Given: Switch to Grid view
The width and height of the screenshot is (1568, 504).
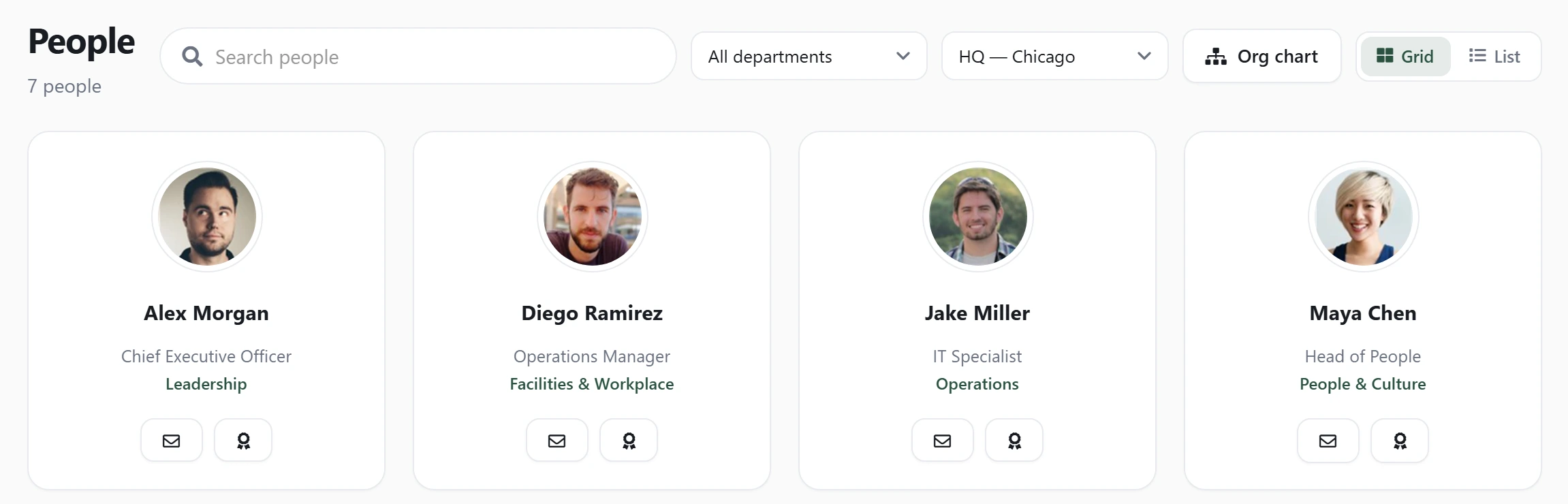Looking at the screenshot, I should [1405, 57].
